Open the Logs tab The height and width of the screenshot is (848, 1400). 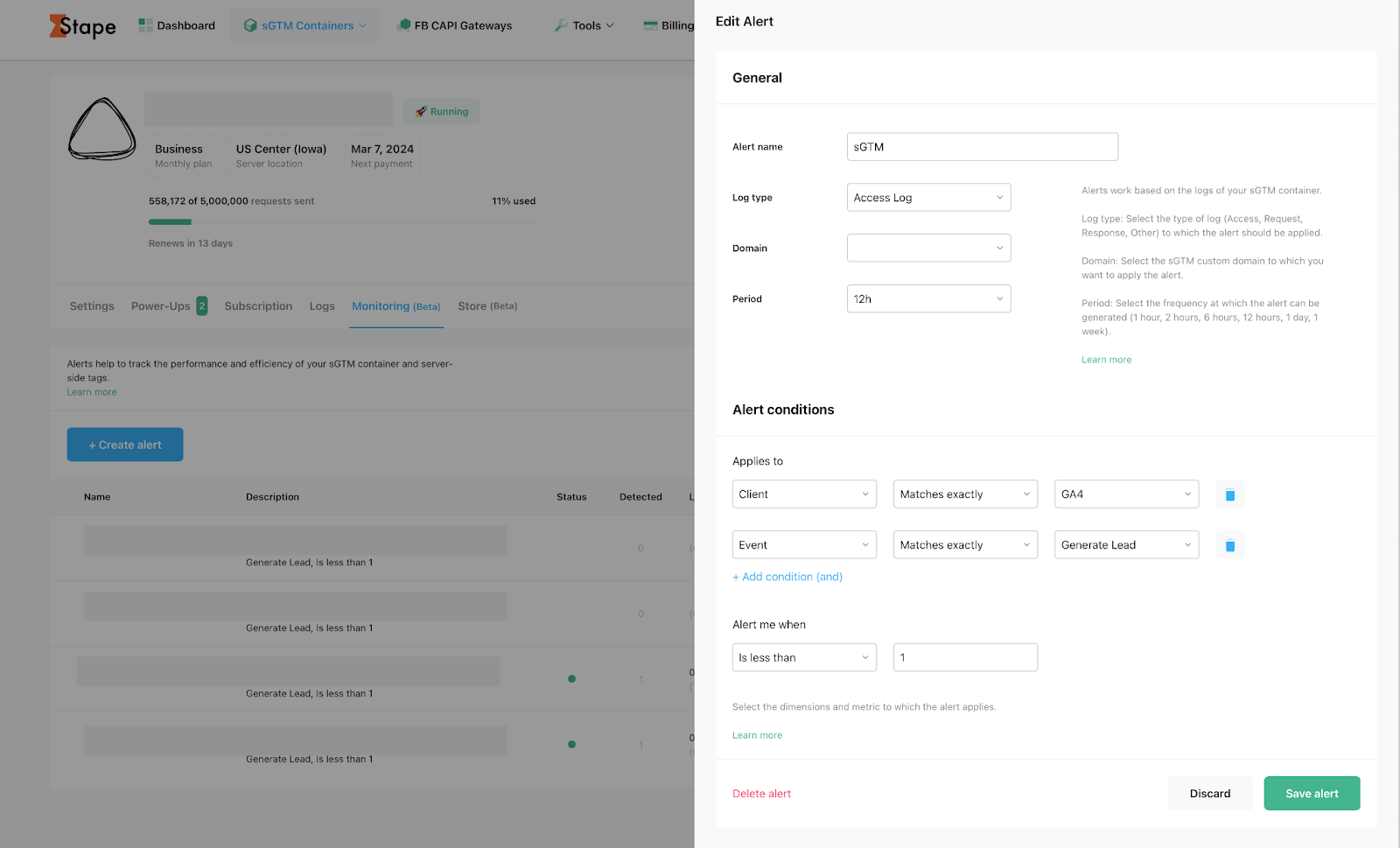pyautogui.click(x=321, y=306)
